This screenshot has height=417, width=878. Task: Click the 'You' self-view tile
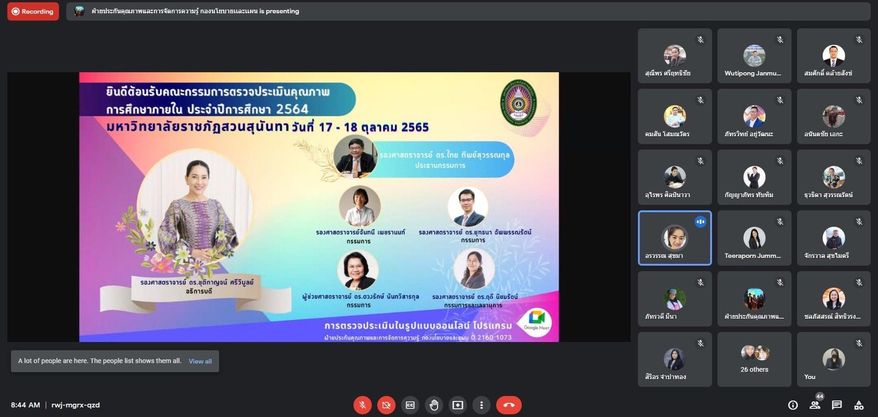(833, 359)
